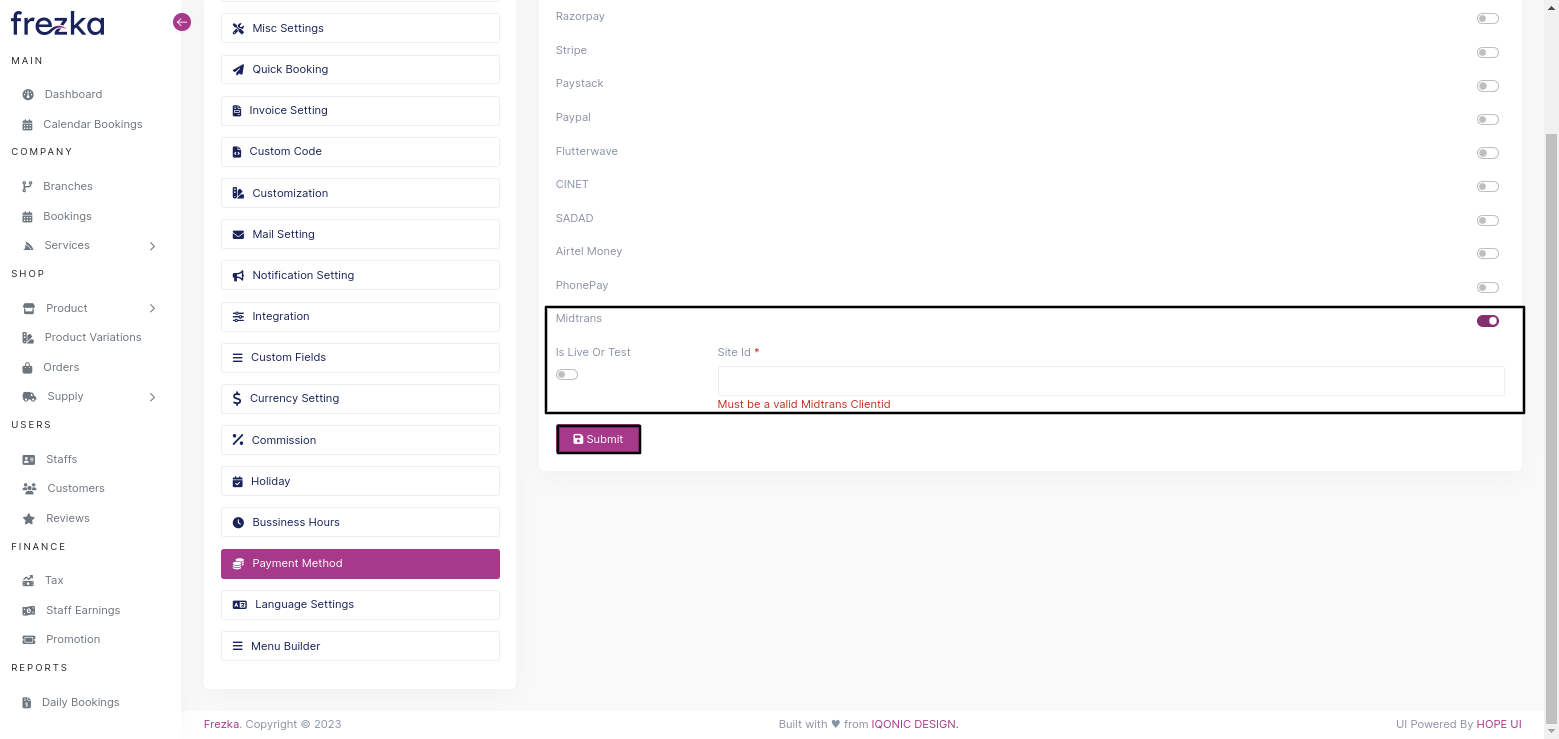The height and width of the screenshot is (739, 1559).
Task: Open the Menu Builder tab
Action: (x=360, y=646)
